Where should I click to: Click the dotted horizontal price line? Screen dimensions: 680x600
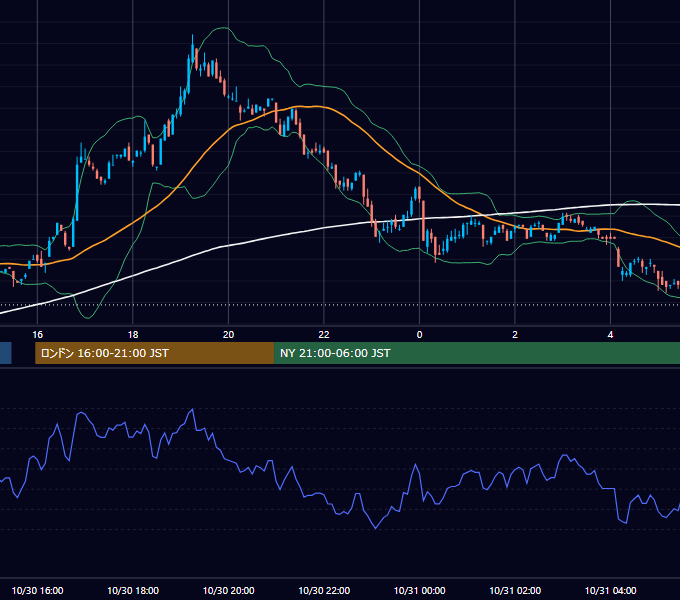click(x=340, y=305)
